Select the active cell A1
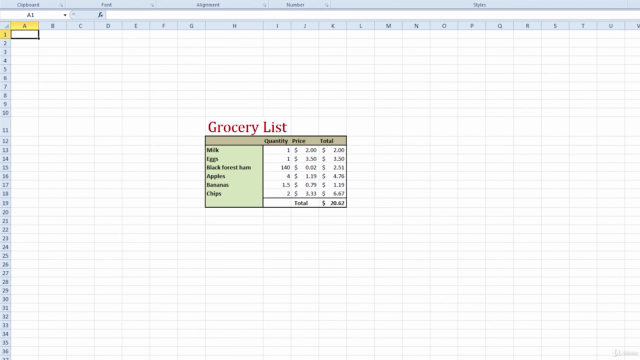Viewport: 640px width, 360px height. pos(25,35)
